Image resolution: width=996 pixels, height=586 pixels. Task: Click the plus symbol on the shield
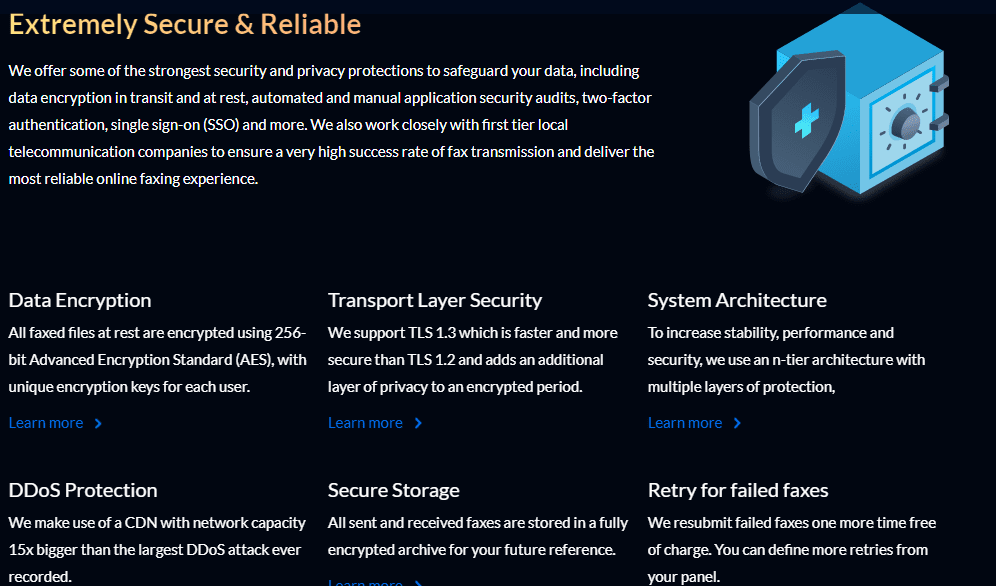[x=806, y=122]
